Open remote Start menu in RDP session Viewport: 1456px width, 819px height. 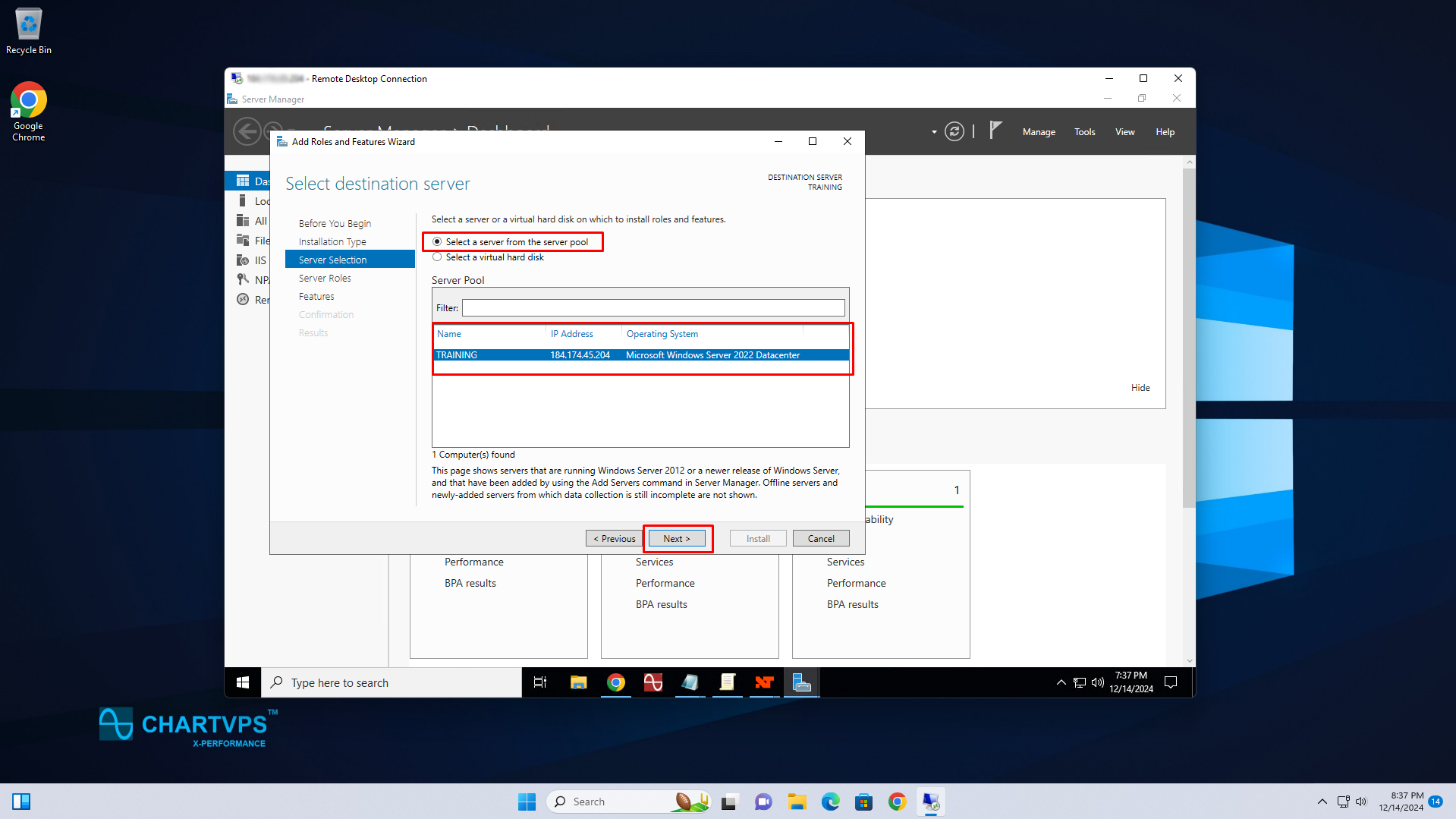(x=243, y=682)
